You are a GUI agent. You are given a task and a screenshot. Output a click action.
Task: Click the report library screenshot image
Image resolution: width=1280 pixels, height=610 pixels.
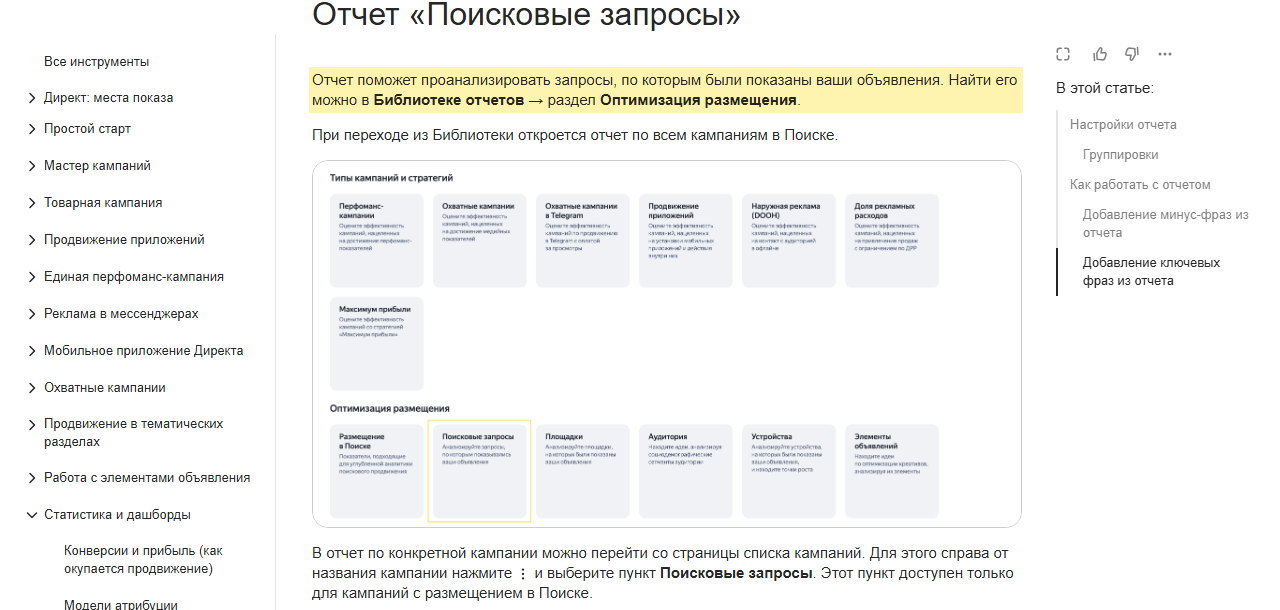[667, 344]
